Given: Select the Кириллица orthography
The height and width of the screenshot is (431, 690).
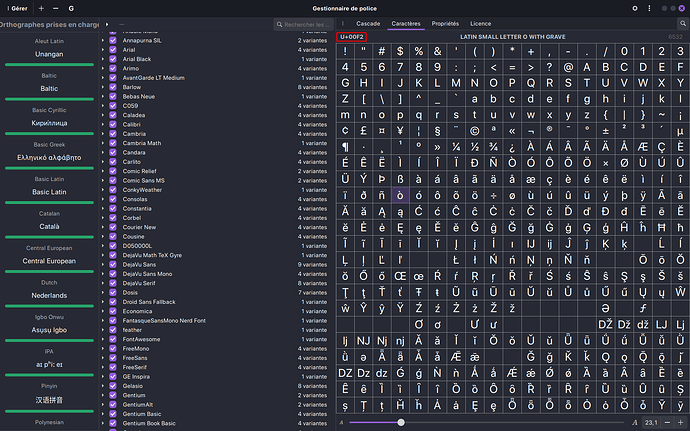Looking at the screenshot, I should click(49, 123).
